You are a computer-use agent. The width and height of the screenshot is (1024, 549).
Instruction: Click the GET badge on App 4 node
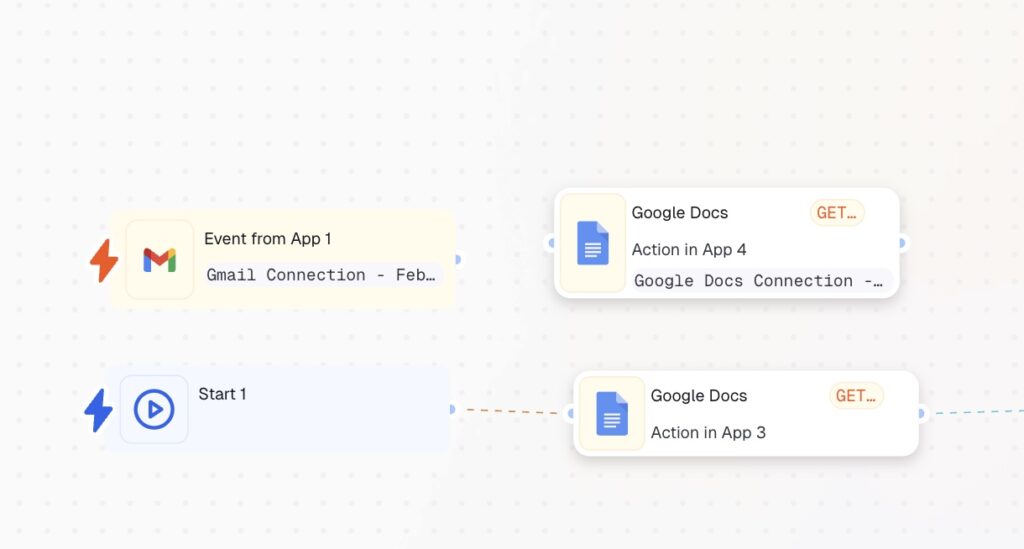tap(836, 213)
